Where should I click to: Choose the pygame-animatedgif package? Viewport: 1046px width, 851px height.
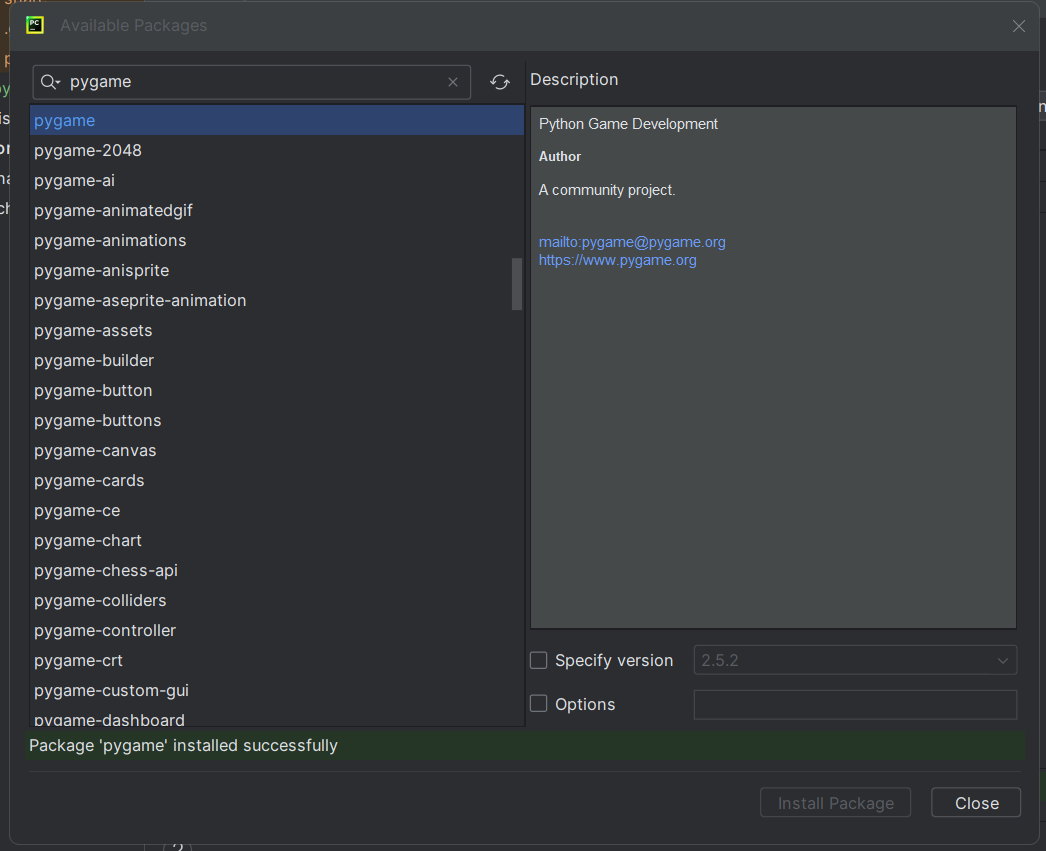(277, 211)
